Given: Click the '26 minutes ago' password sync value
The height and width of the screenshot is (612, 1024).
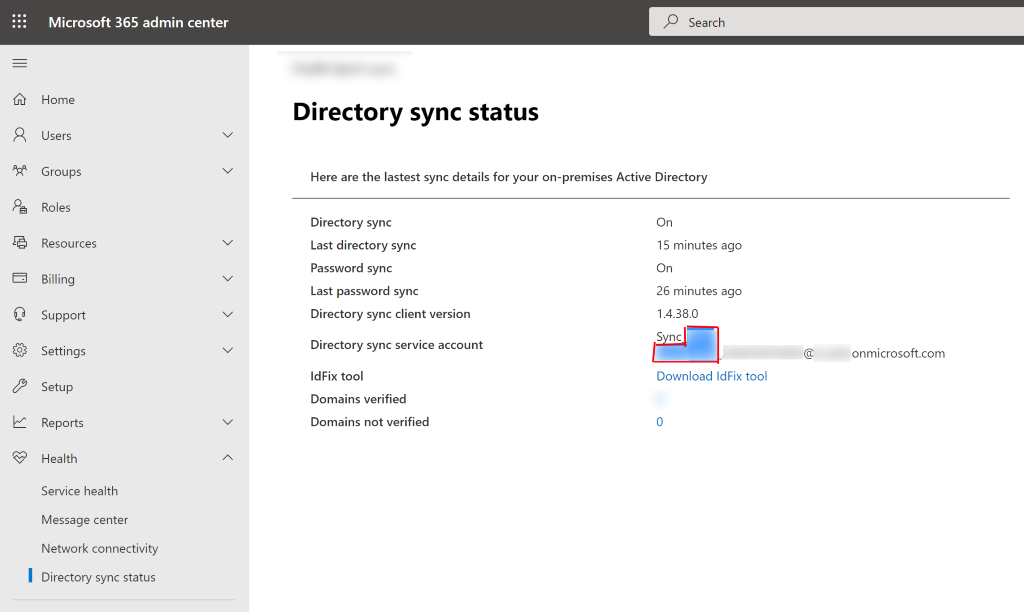Looking at the screenshot, I should [699, 291].
